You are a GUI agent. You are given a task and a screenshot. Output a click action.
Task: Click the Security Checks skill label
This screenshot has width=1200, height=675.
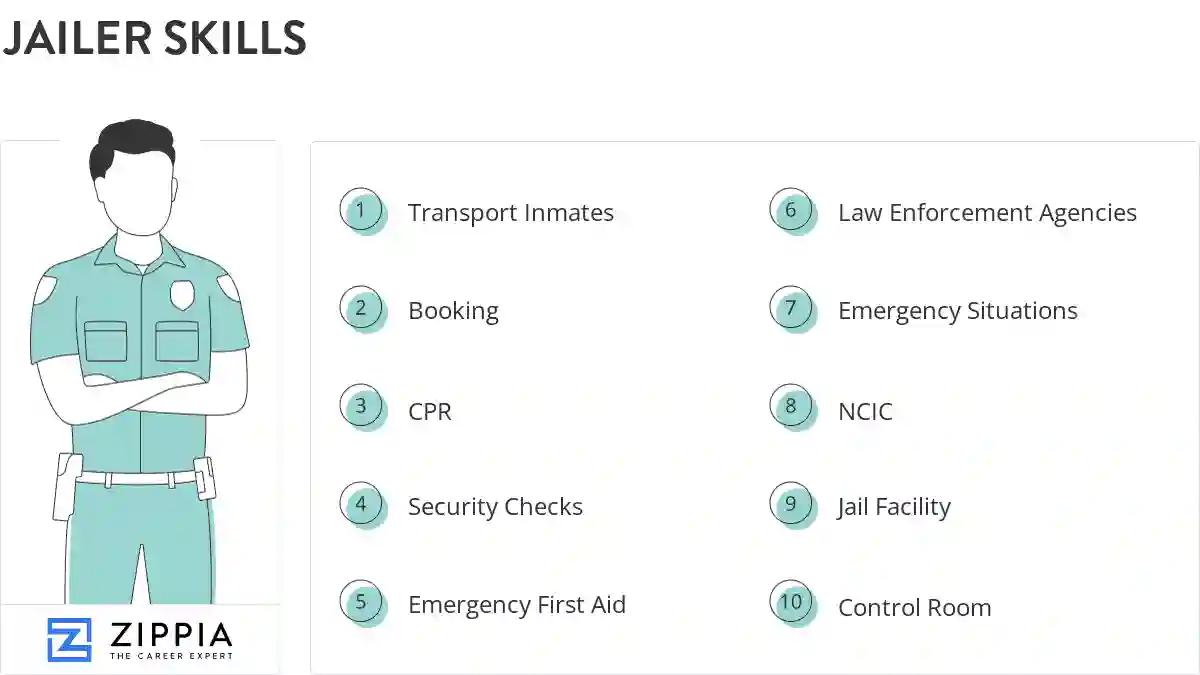pos(495,507)
